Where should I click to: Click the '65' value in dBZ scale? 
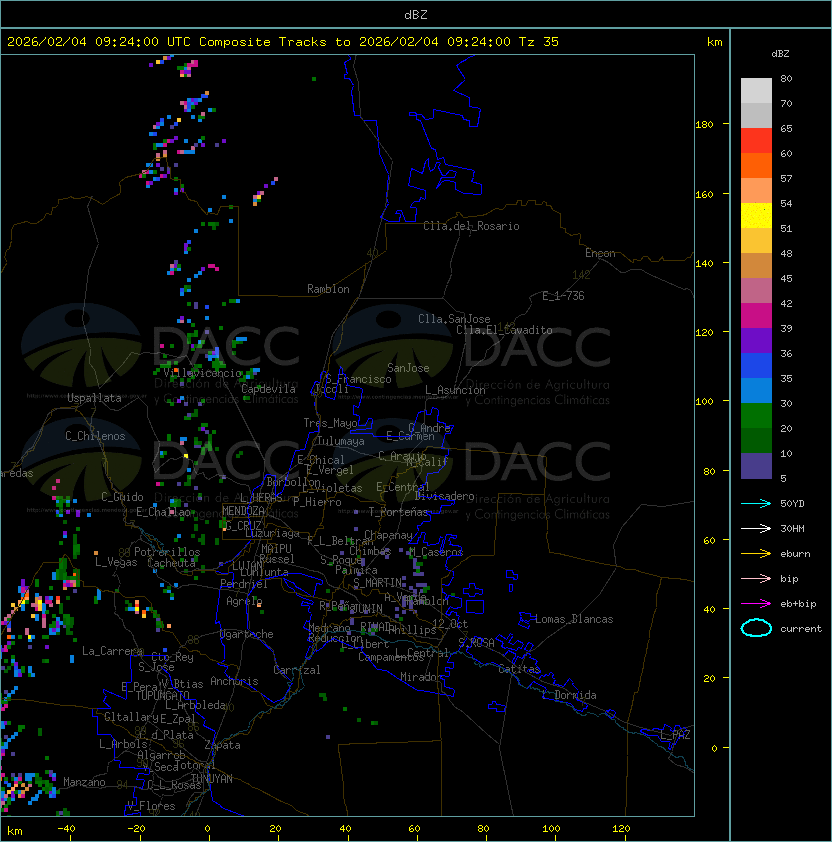(786, 129)
